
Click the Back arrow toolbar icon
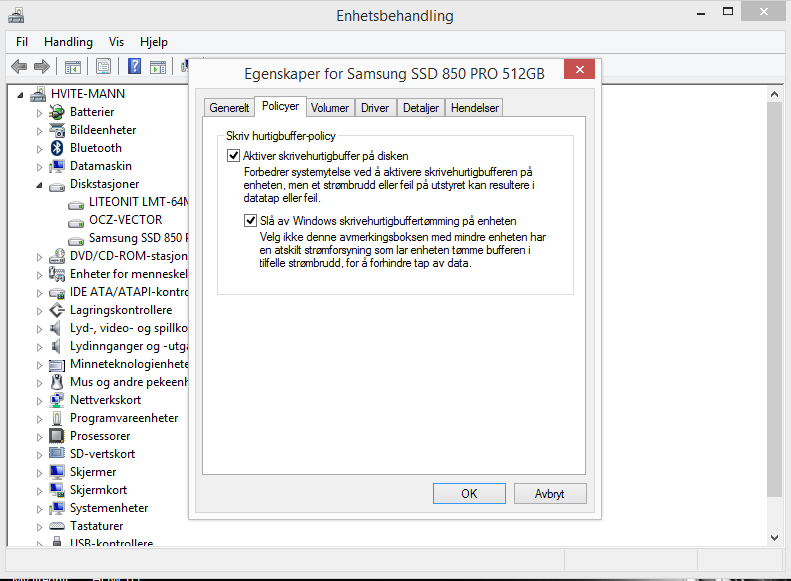pos(19,67)
